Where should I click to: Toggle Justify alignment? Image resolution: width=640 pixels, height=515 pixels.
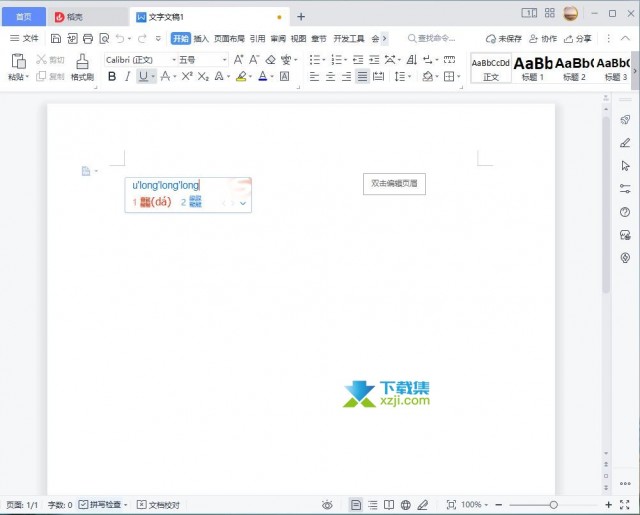tap(362, 76)
